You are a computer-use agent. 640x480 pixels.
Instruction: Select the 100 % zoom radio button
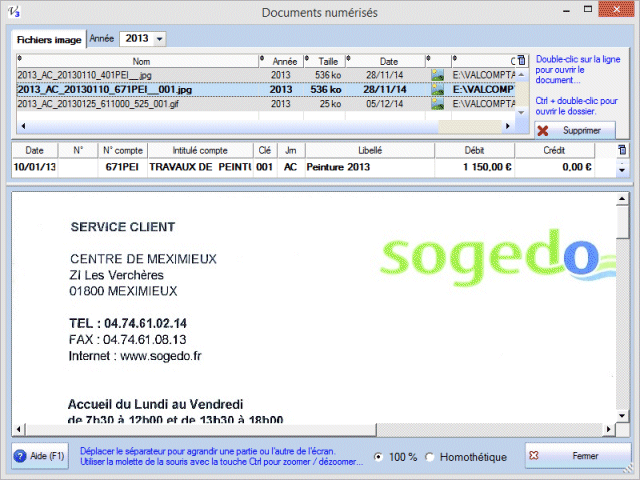(x=378, y=457)
